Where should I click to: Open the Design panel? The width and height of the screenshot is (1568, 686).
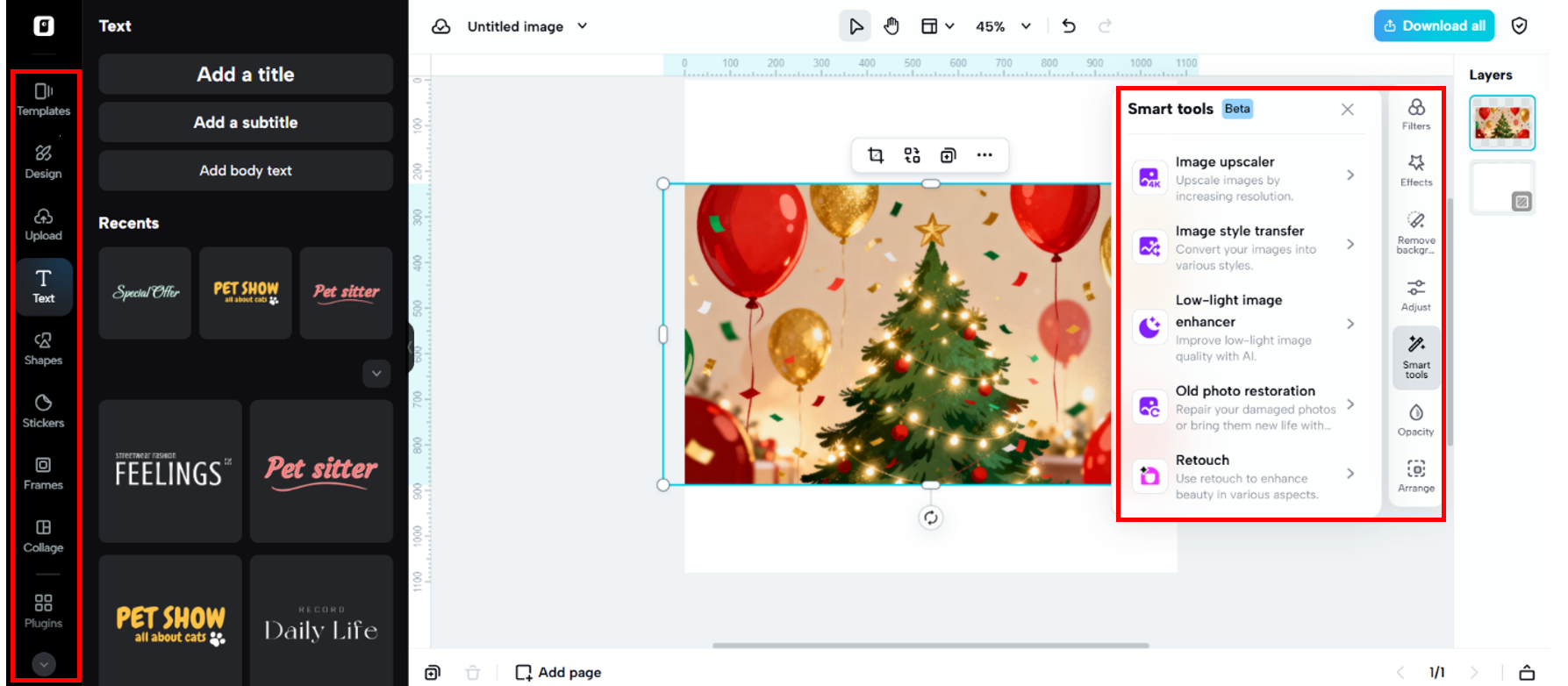click(44, 161)
